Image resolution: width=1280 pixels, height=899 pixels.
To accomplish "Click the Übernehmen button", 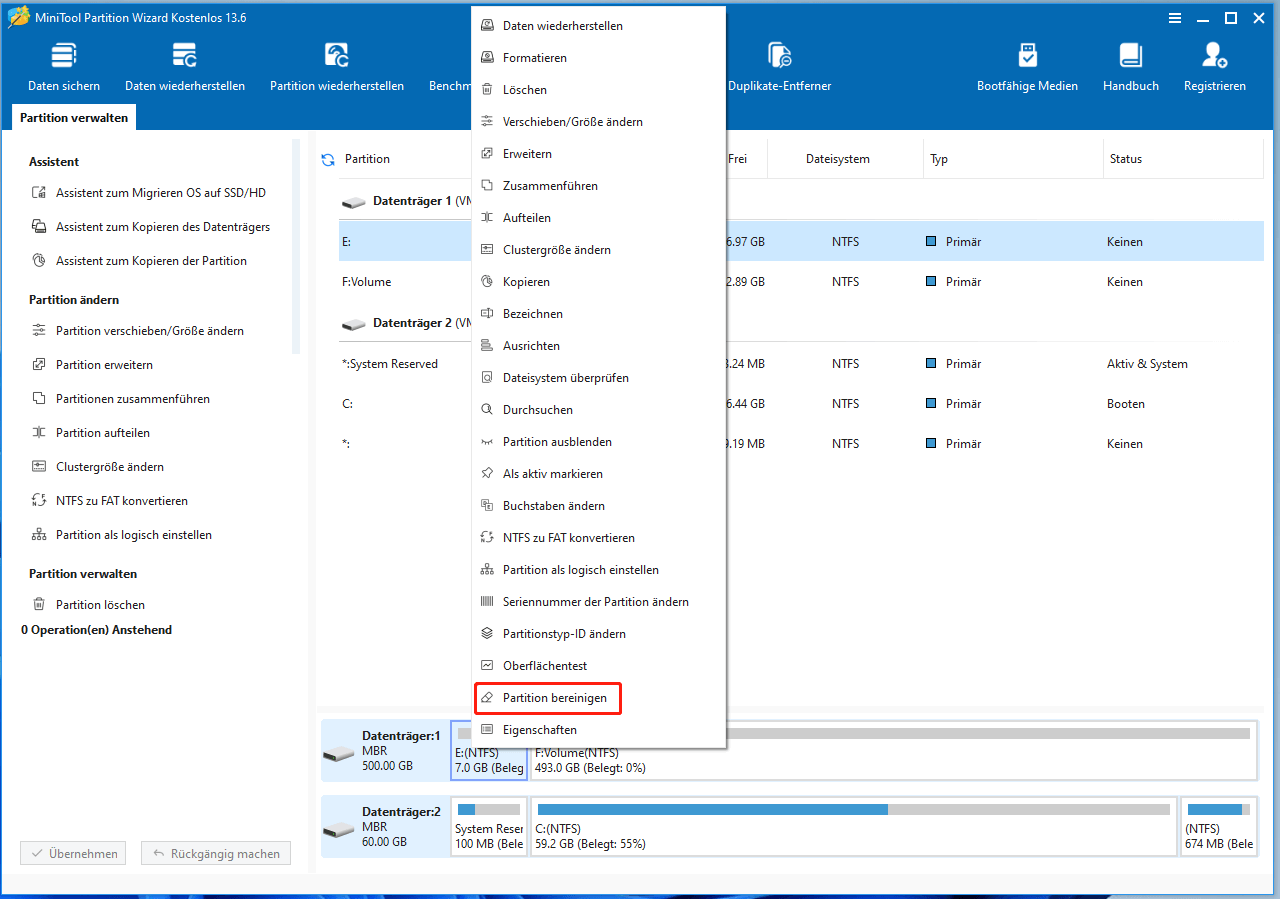I will (x=72, y=852).
